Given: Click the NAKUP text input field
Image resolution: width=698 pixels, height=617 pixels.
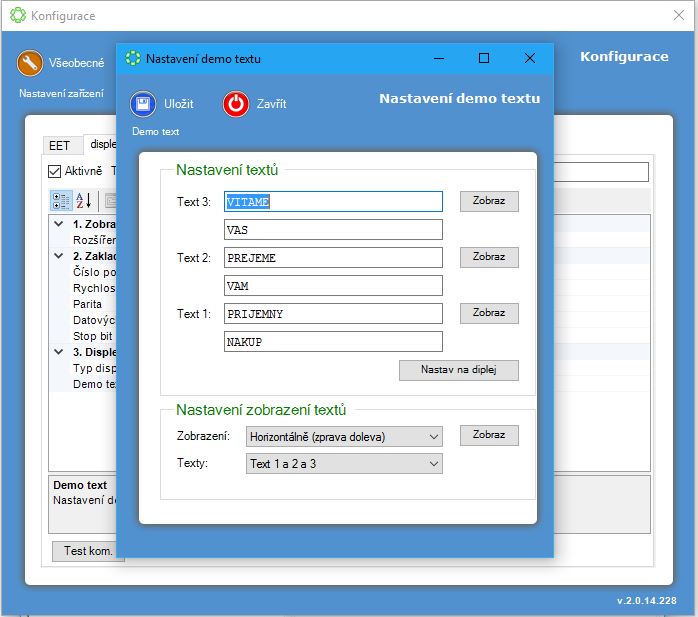Looking at the screenshot, I should pos(333,342).
